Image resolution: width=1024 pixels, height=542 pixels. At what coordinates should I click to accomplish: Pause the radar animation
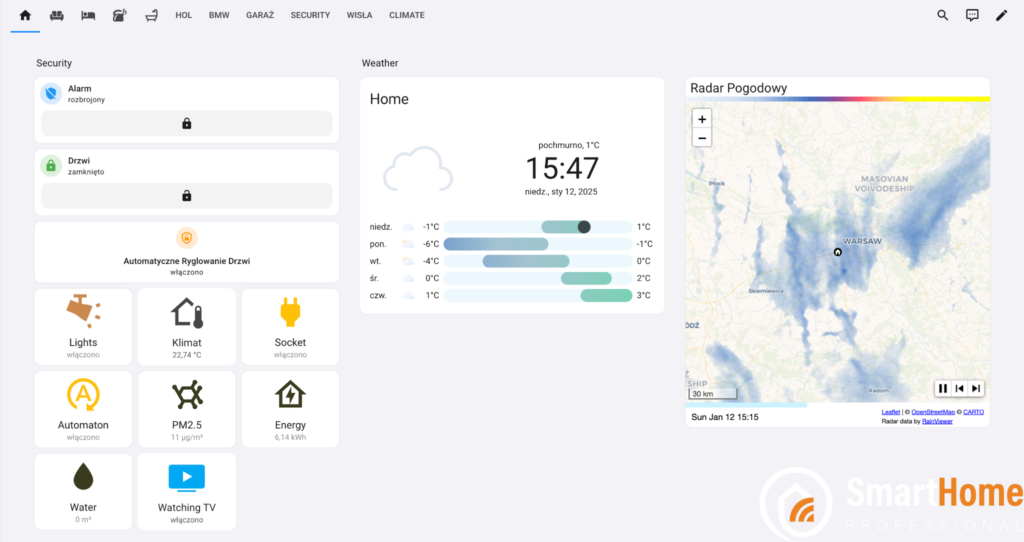942,388
